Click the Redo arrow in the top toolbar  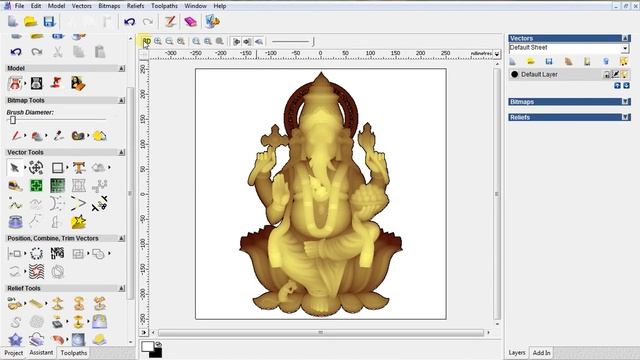[147, 21]
